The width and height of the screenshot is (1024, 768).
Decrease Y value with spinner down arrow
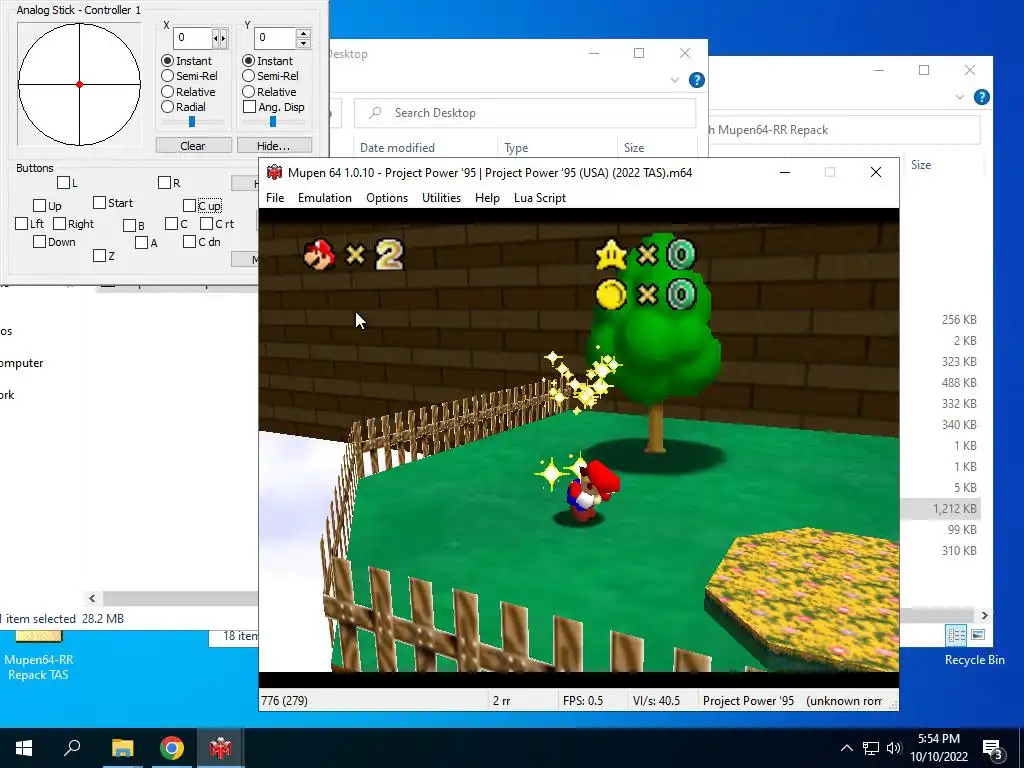pyautogui.click(x=303, y=43)
